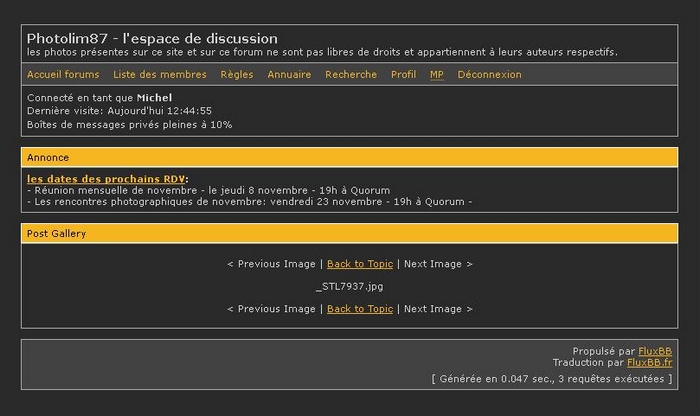
Task: Open the FluxBB link after 'Propulsé par'
Action: (655, 351)
